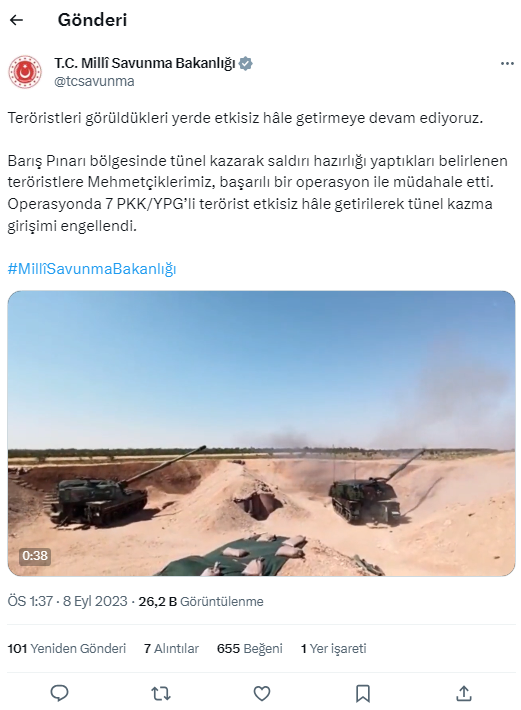Open the reply comment icon

click(59, 693)
